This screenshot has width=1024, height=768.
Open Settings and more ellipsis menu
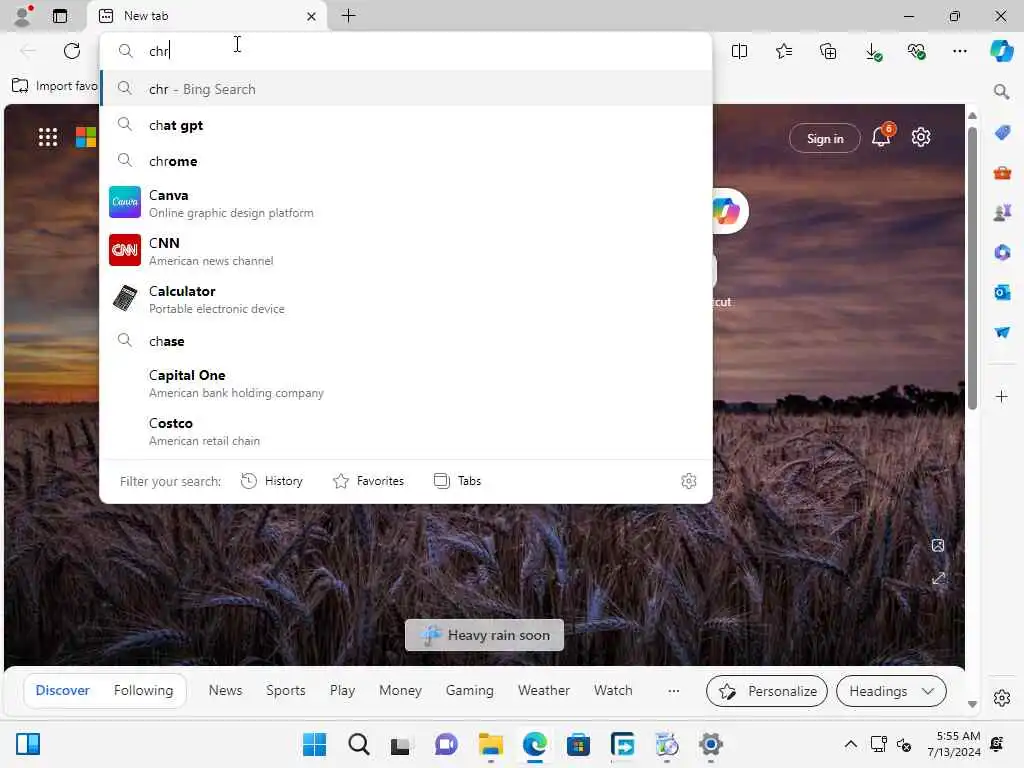[959, 51]
